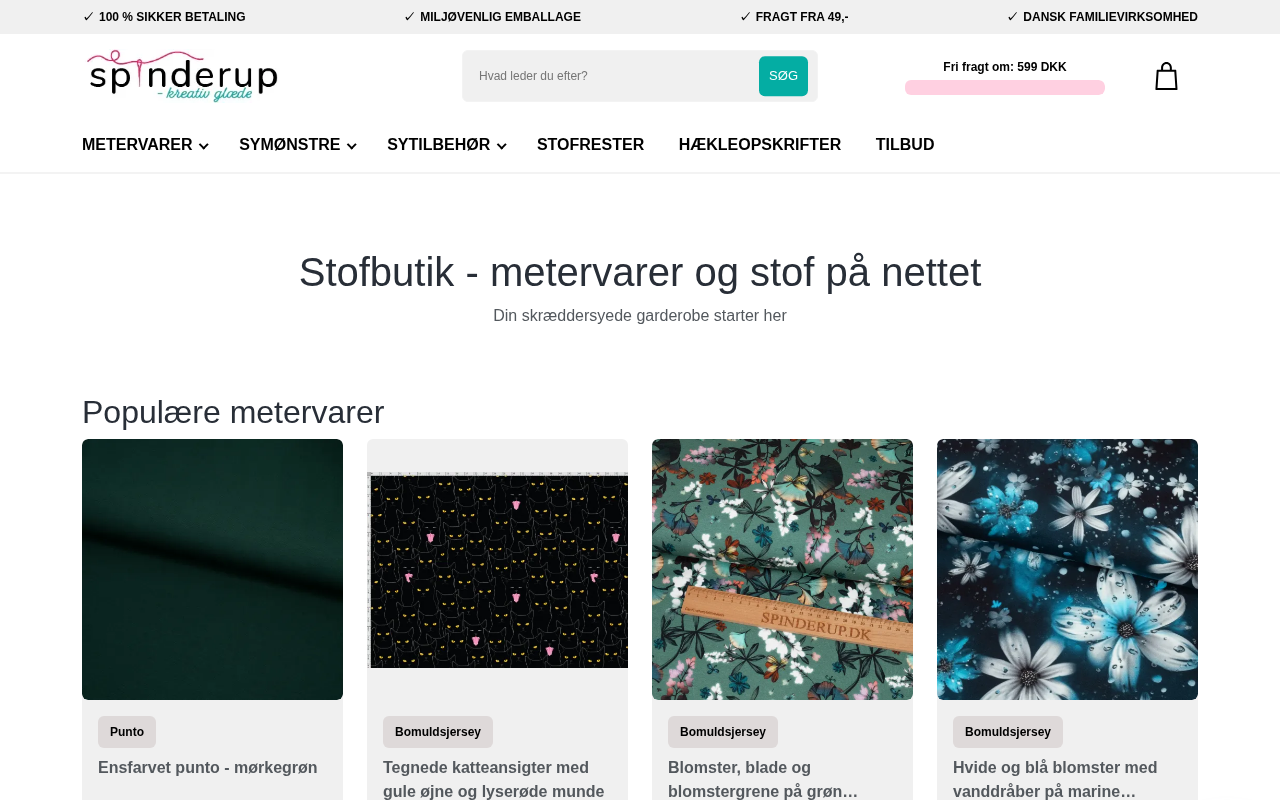Focus the 'Hvad leder du efter?' search field
This screenshot has height=800, width=1280.
click(x=612, y=76)
